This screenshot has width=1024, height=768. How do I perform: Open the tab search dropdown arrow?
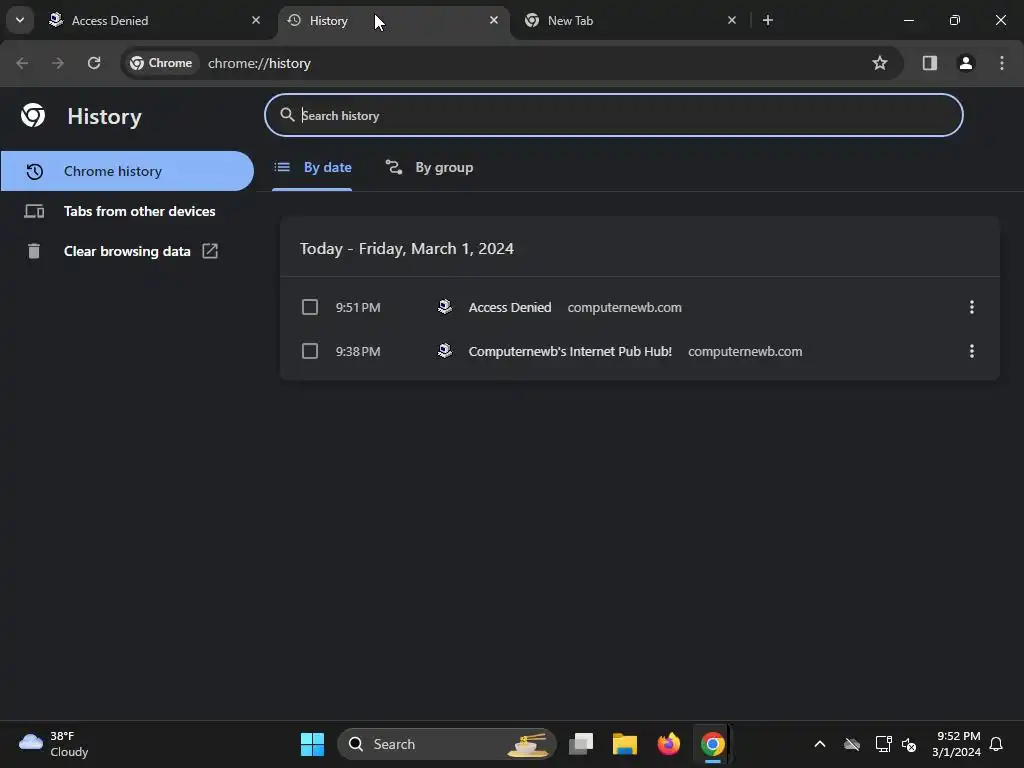[x=20, y=20]
